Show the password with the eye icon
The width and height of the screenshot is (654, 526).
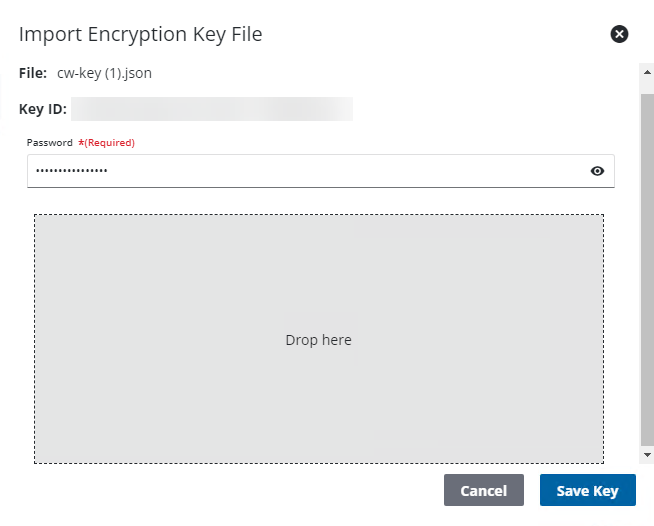click(597, 171)
